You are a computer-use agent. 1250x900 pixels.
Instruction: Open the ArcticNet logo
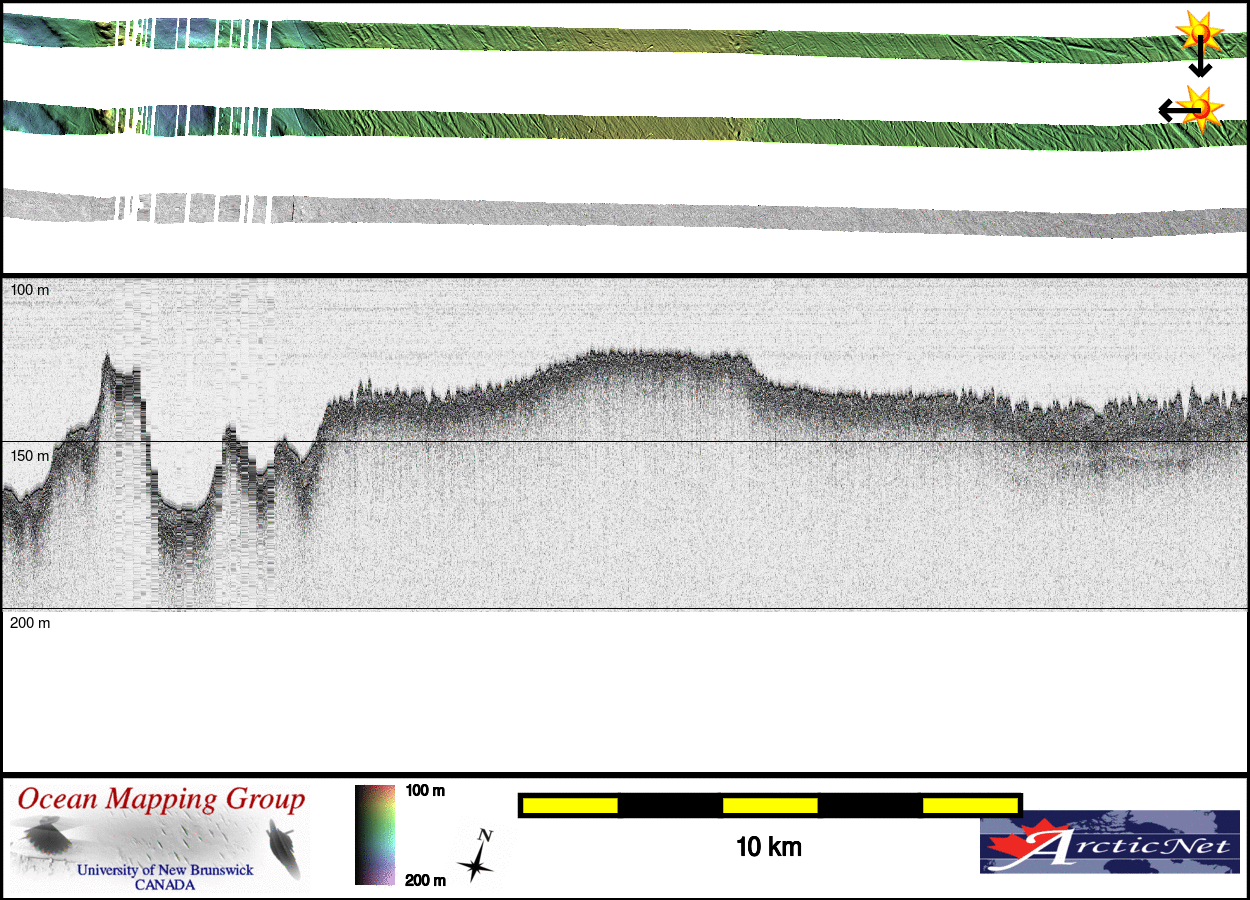1109,841
